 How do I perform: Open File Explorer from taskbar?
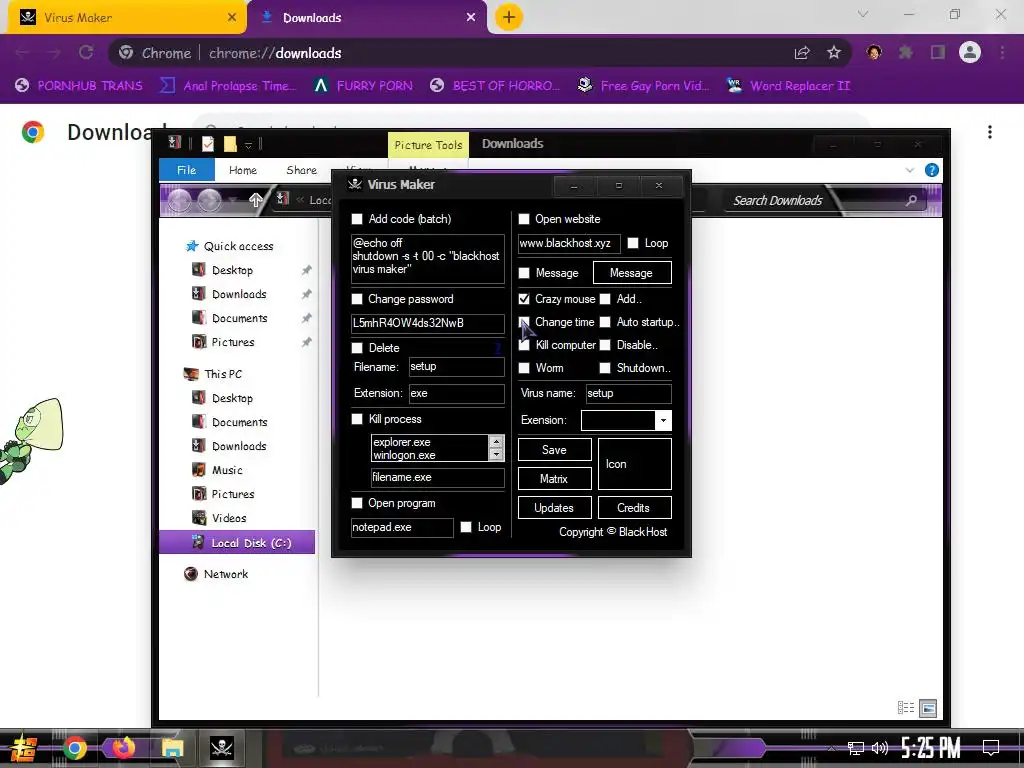[172, 748]
